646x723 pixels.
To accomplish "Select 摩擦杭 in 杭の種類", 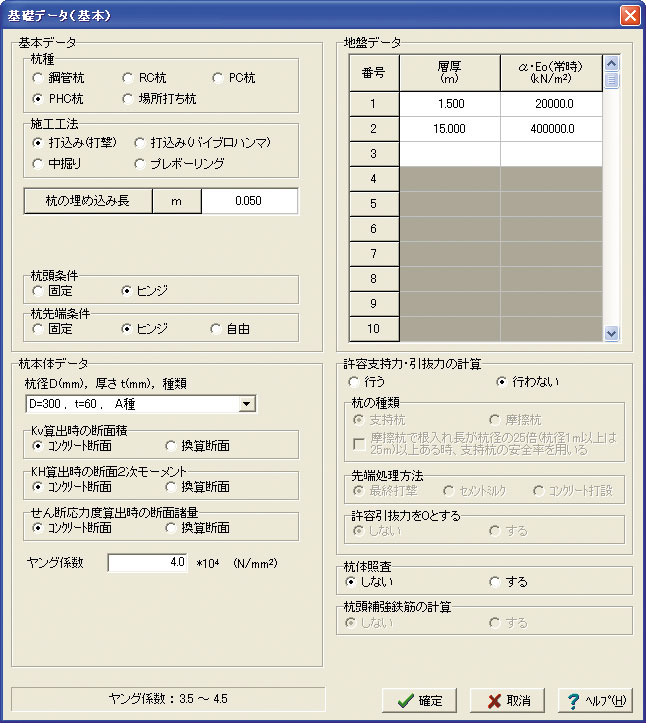I will coord(495,420).
